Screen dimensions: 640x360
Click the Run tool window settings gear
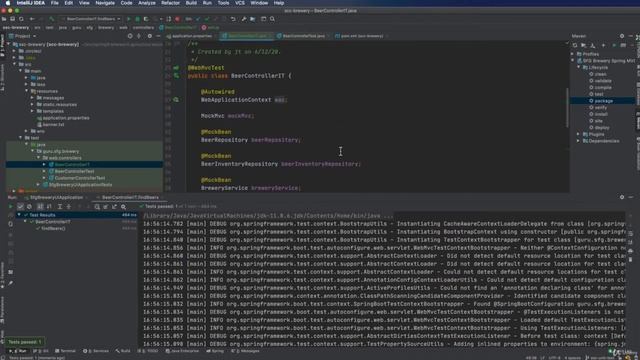[x=622, y=197]
